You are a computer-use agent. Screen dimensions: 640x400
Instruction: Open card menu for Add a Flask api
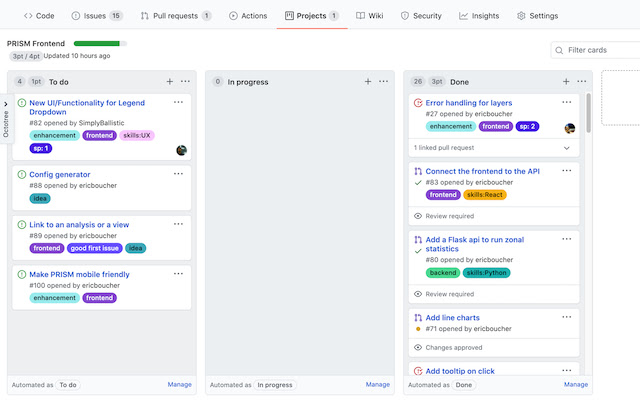click(567, 239)
